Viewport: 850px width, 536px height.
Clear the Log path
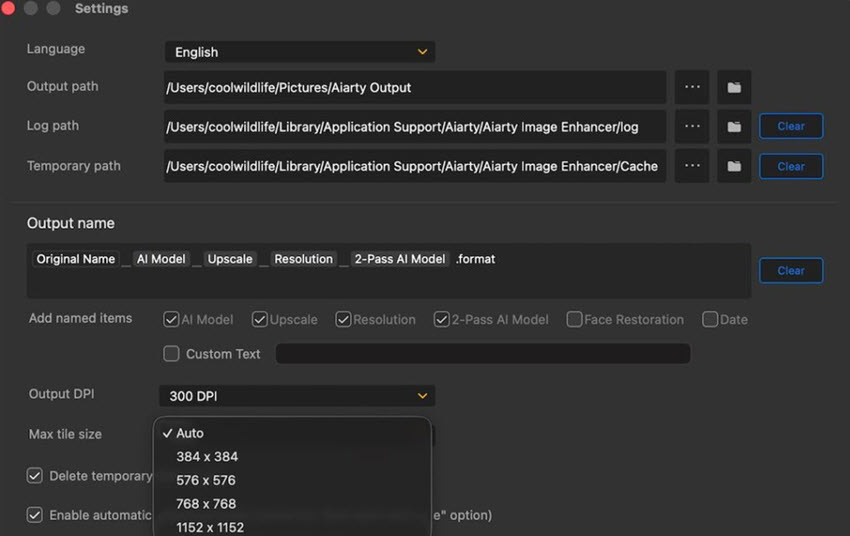click(791, 126)
